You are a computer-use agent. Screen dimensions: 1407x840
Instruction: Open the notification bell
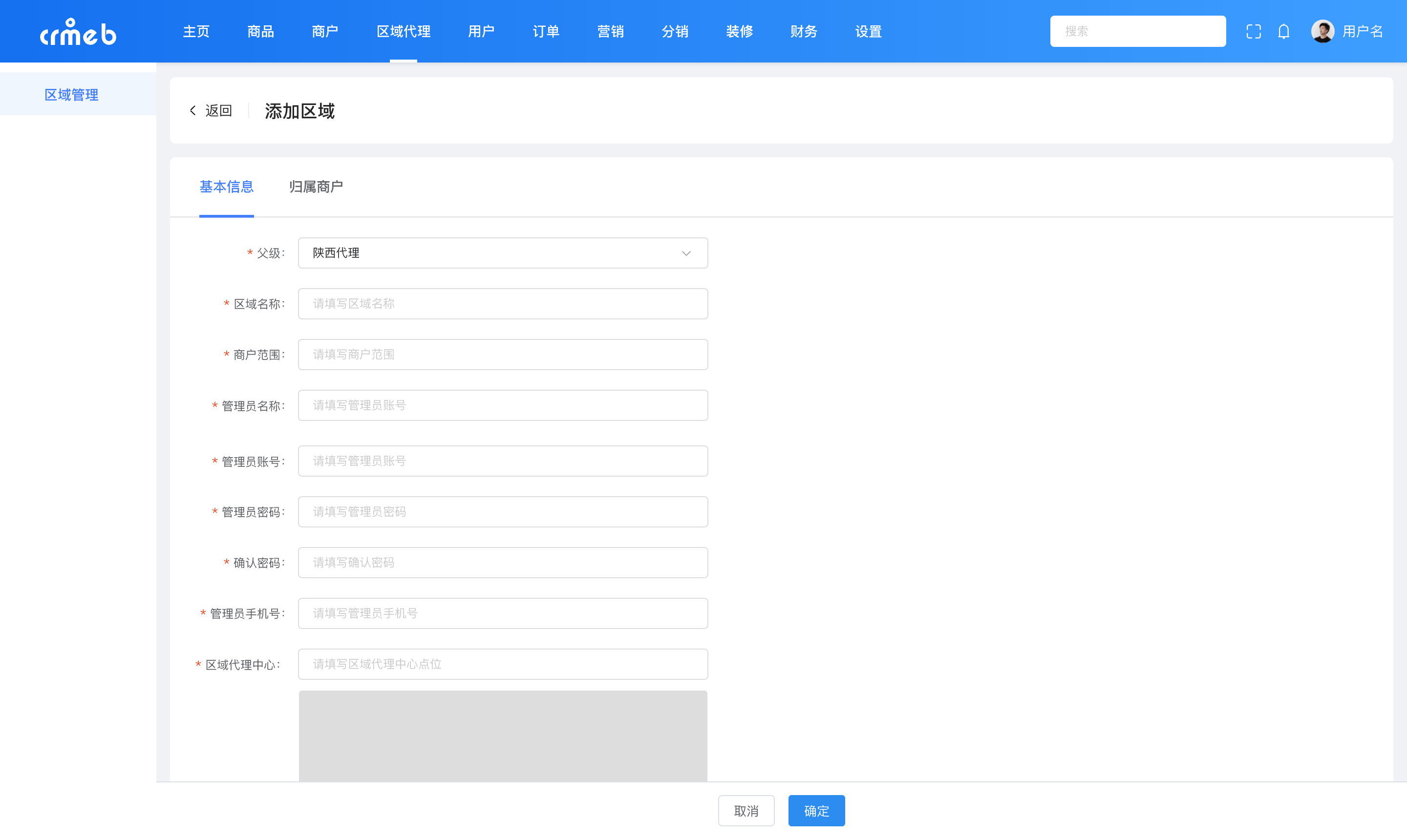click(x=1283, y=31)
